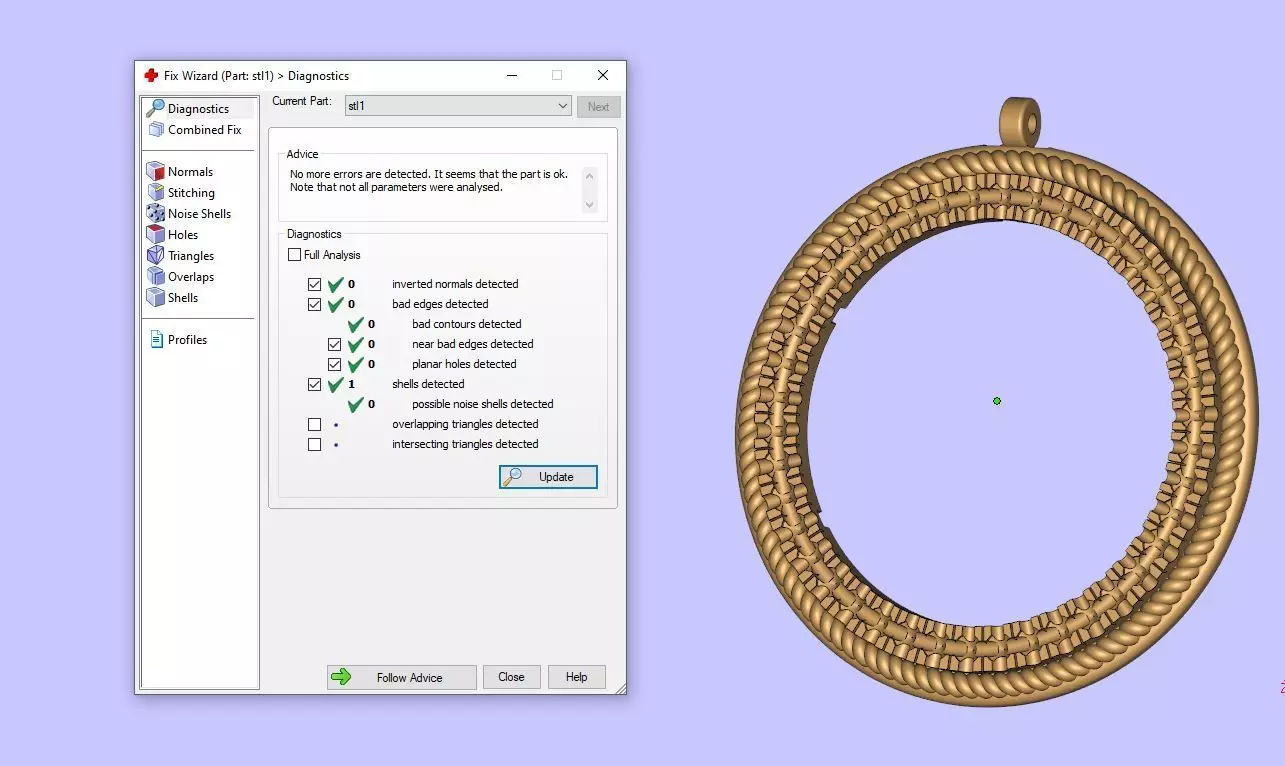Click the 'shells detected' text
Screen dimensions: 1285x766
click(428, 384)
